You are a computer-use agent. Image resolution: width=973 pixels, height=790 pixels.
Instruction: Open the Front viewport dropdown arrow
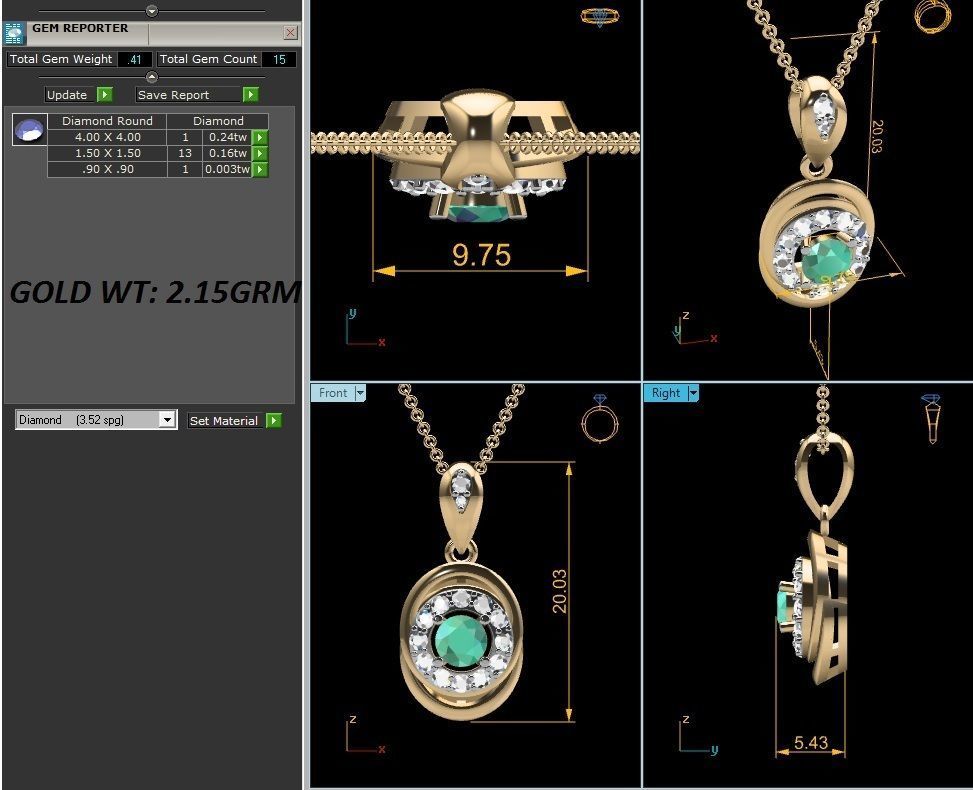(x=360, y=393)
